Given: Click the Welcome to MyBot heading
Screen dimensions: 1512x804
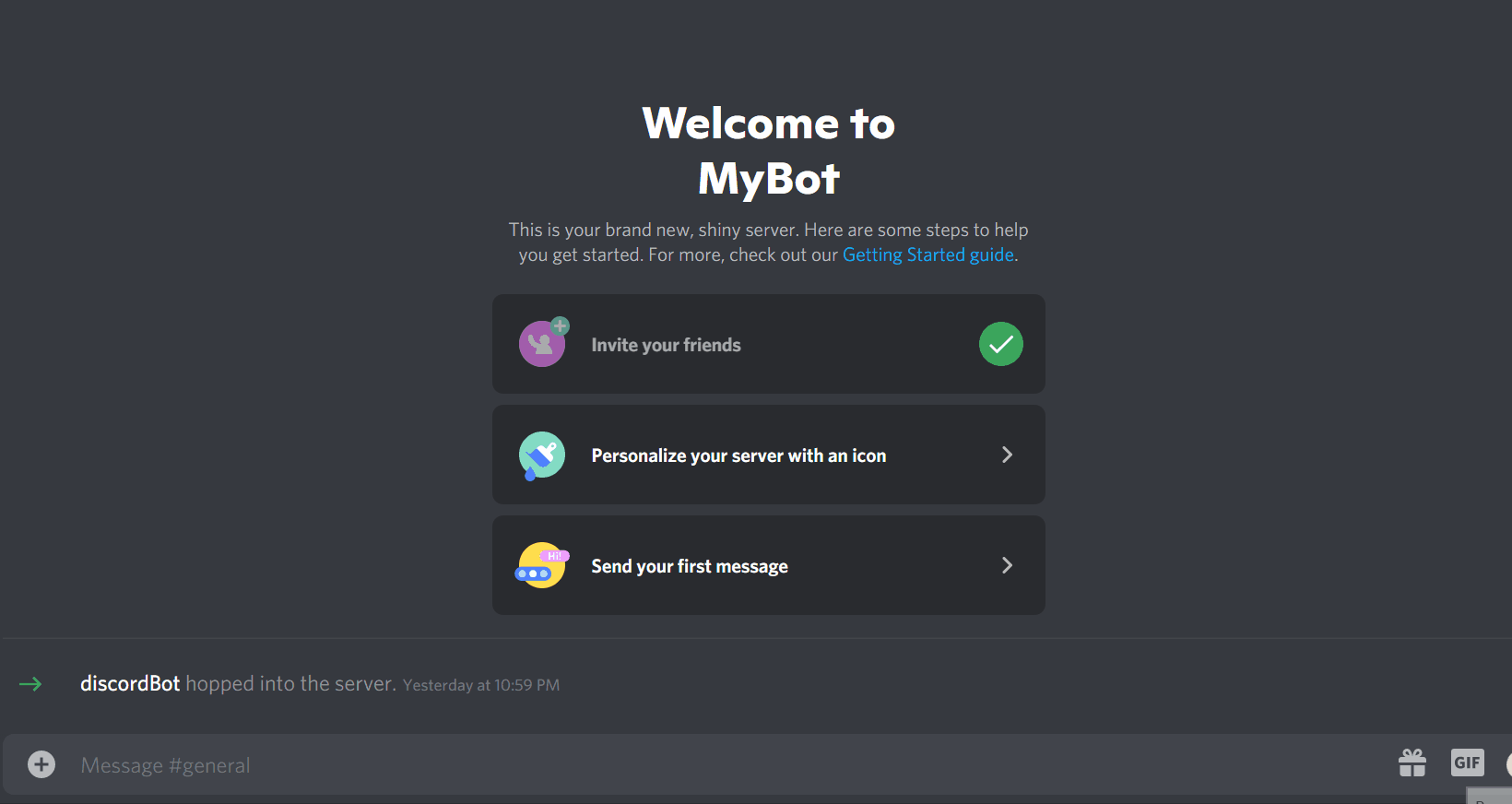Looking at the screenshot, I should pyautogui.click(x=769, y=150).
